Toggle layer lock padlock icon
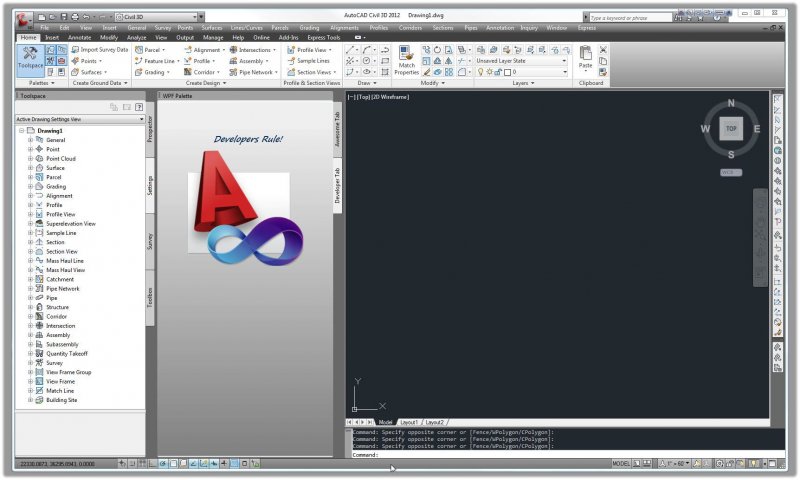This screenshot has width=800, height=480. 497,72
